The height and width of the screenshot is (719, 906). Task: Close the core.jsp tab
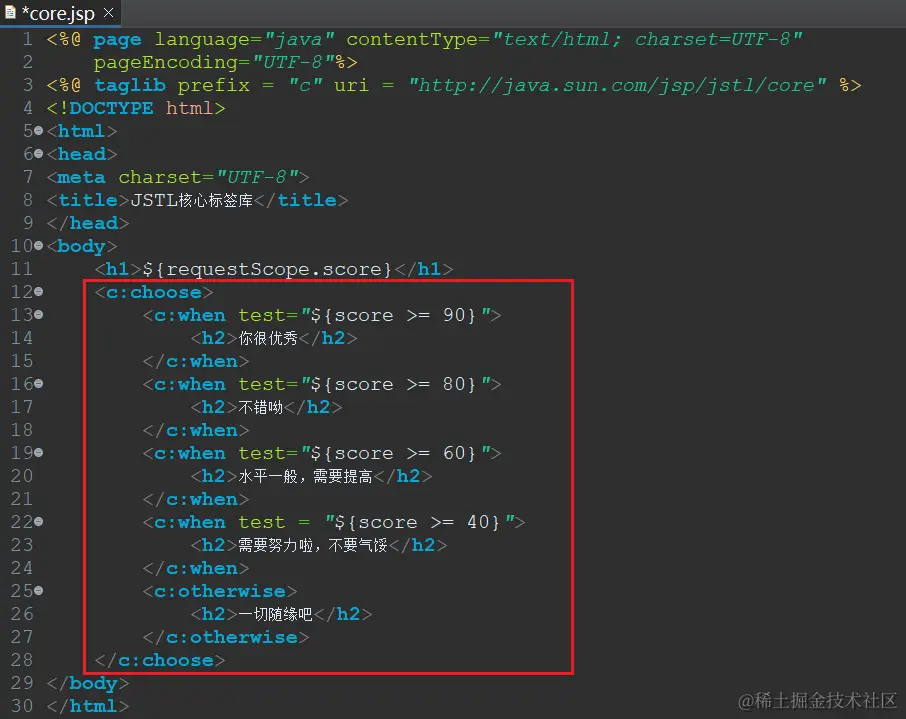point(109,13)
